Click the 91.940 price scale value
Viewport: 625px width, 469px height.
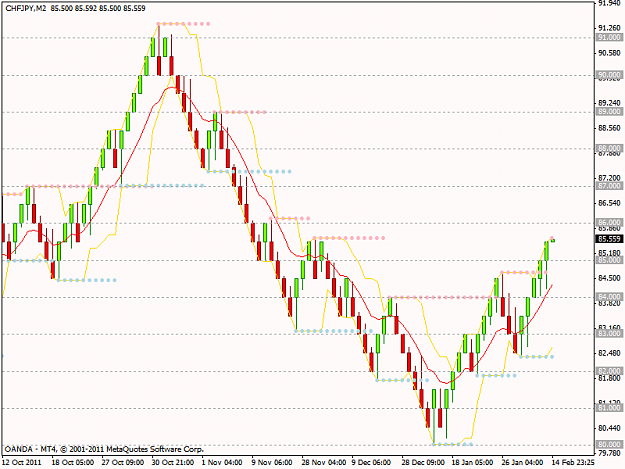tap(610, 3)
